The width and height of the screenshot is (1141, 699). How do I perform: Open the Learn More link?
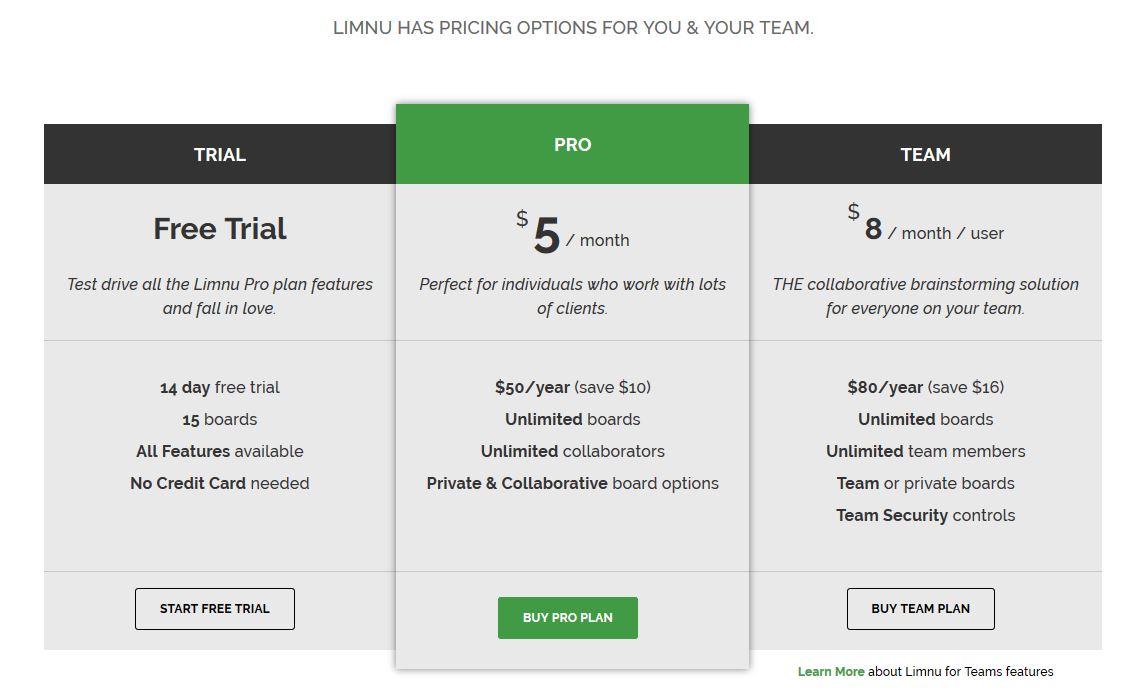click(x=831, y=671)
